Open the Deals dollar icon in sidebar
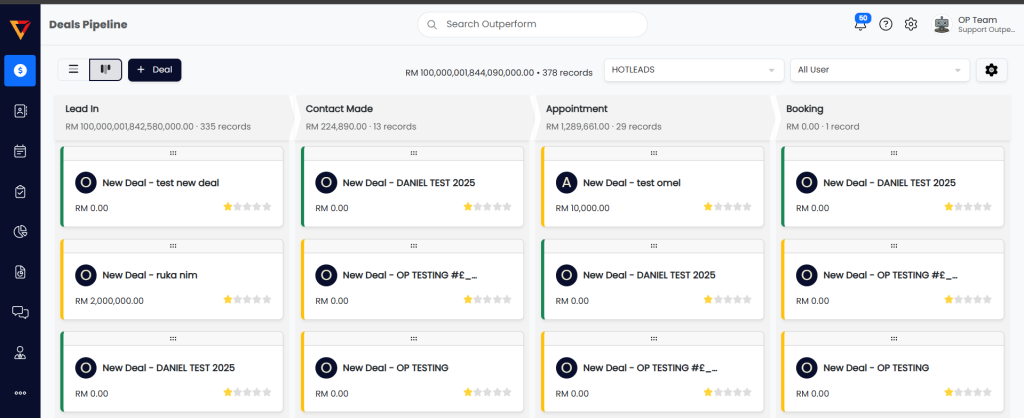 click(x=20, y=70)
